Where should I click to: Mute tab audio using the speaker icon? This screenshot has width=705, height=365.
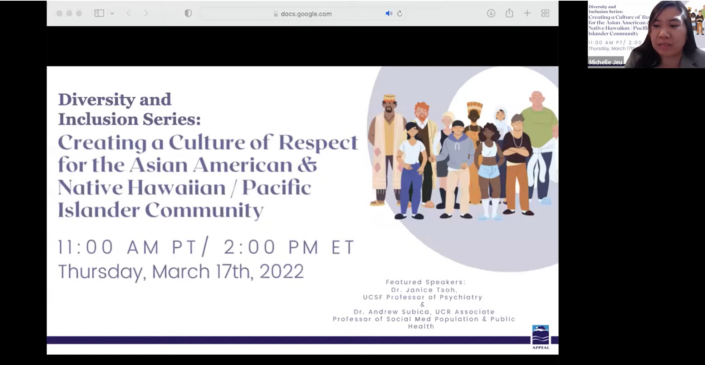[388, 13]
